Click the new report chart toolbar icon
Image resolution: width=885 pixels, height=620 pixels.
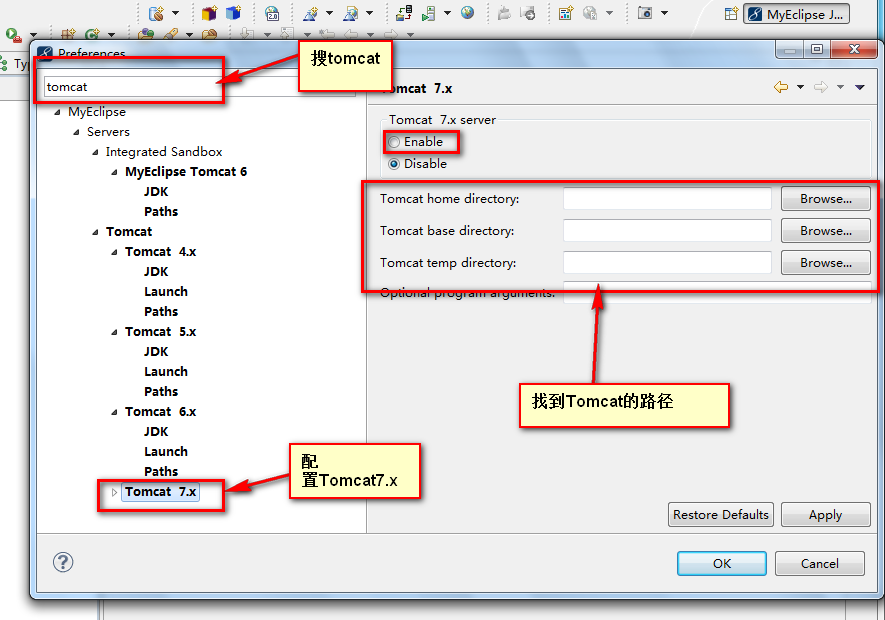(566, 13)
